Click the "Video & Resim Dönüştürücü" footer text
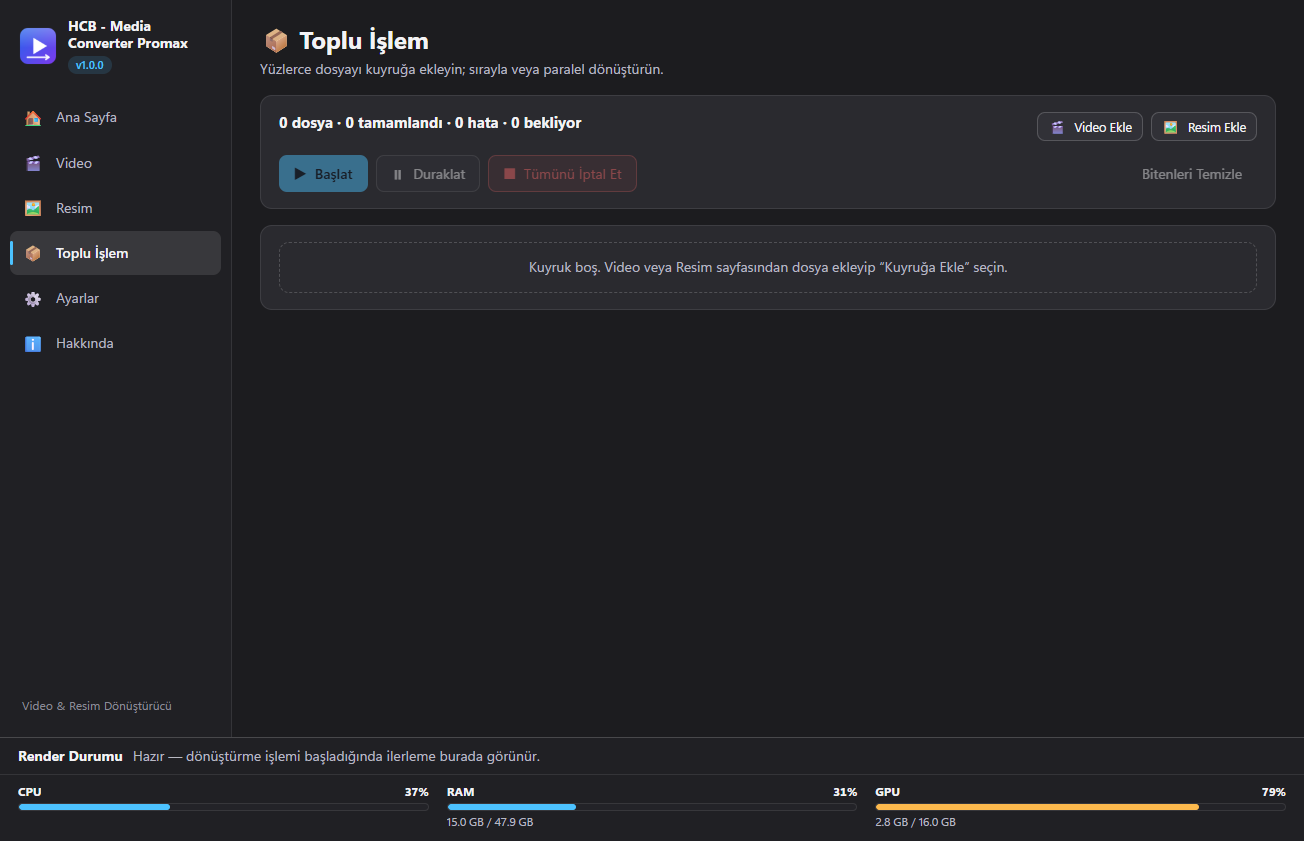1304x841 pixels. coord(97,706)
